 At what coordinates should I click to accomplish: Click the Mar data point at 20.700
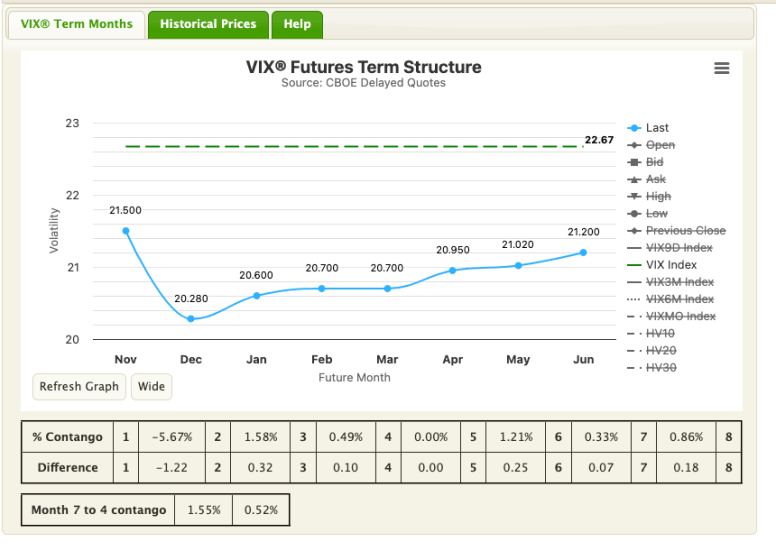pyautogui.click(x=388, y=289)
